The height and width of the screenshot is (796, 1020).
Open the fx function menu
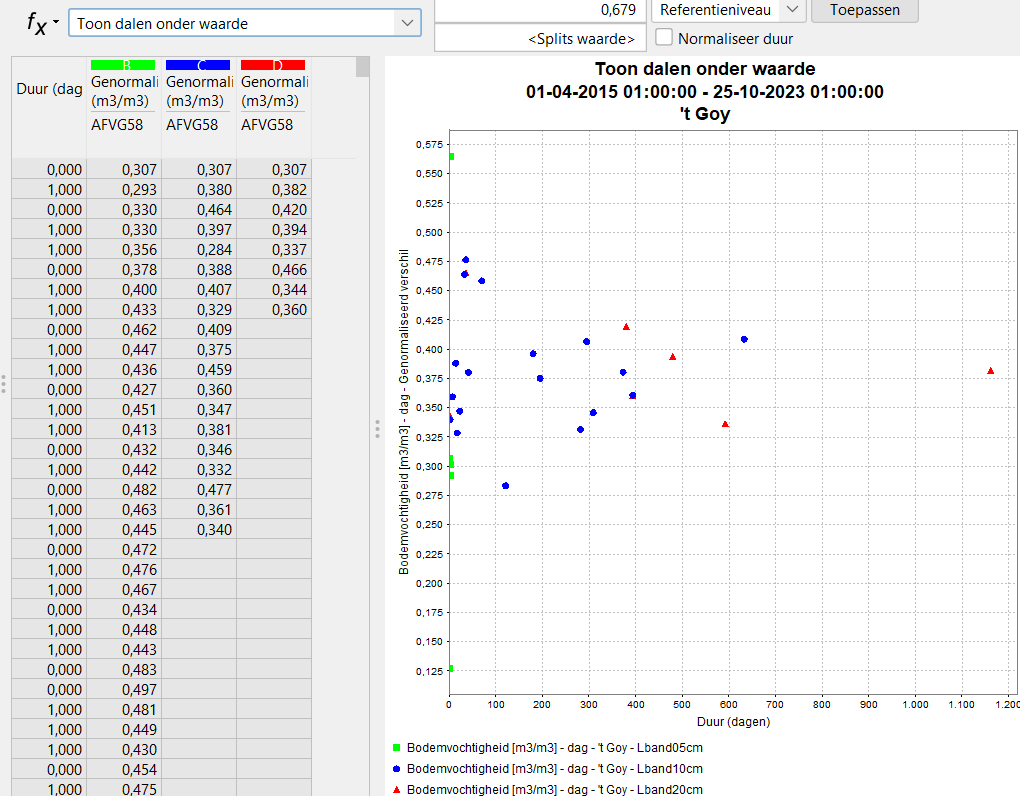(43, 23)
